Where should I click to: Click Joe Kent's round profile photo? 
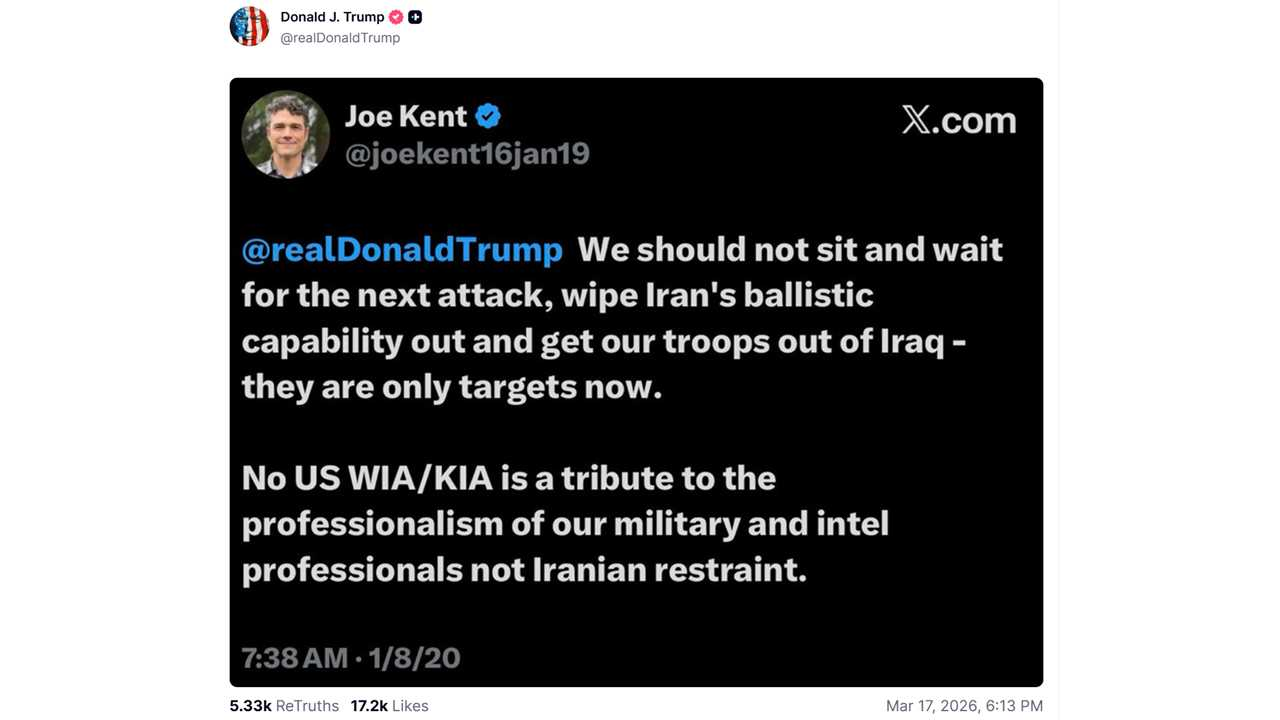click(x=286, y=135)
